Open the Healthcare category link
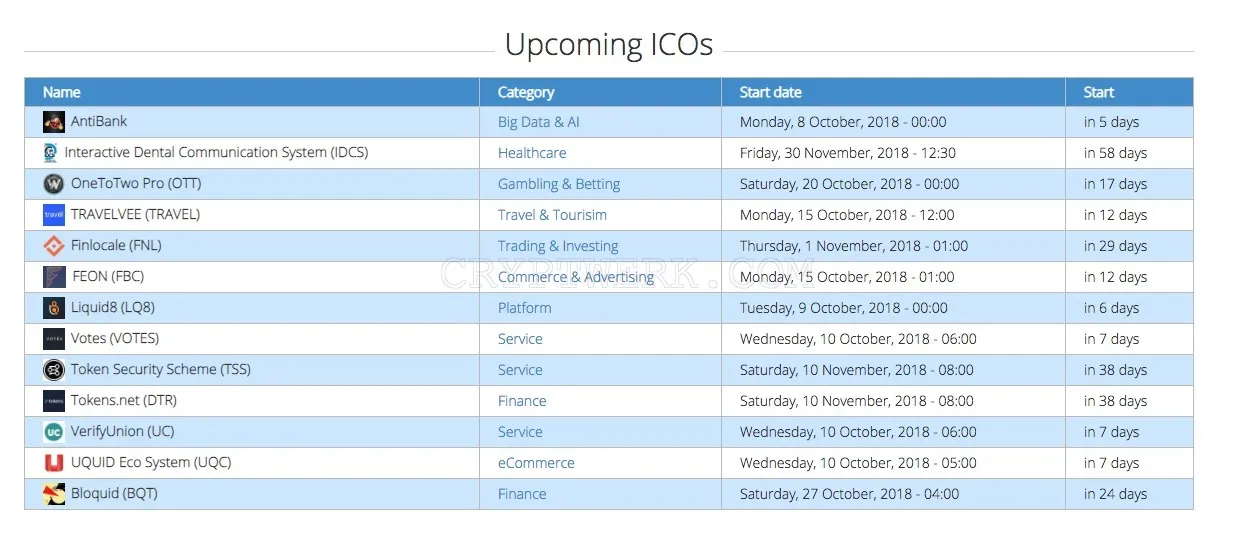This screenshot has width=1257, height=547. click(x=532, y=153)
